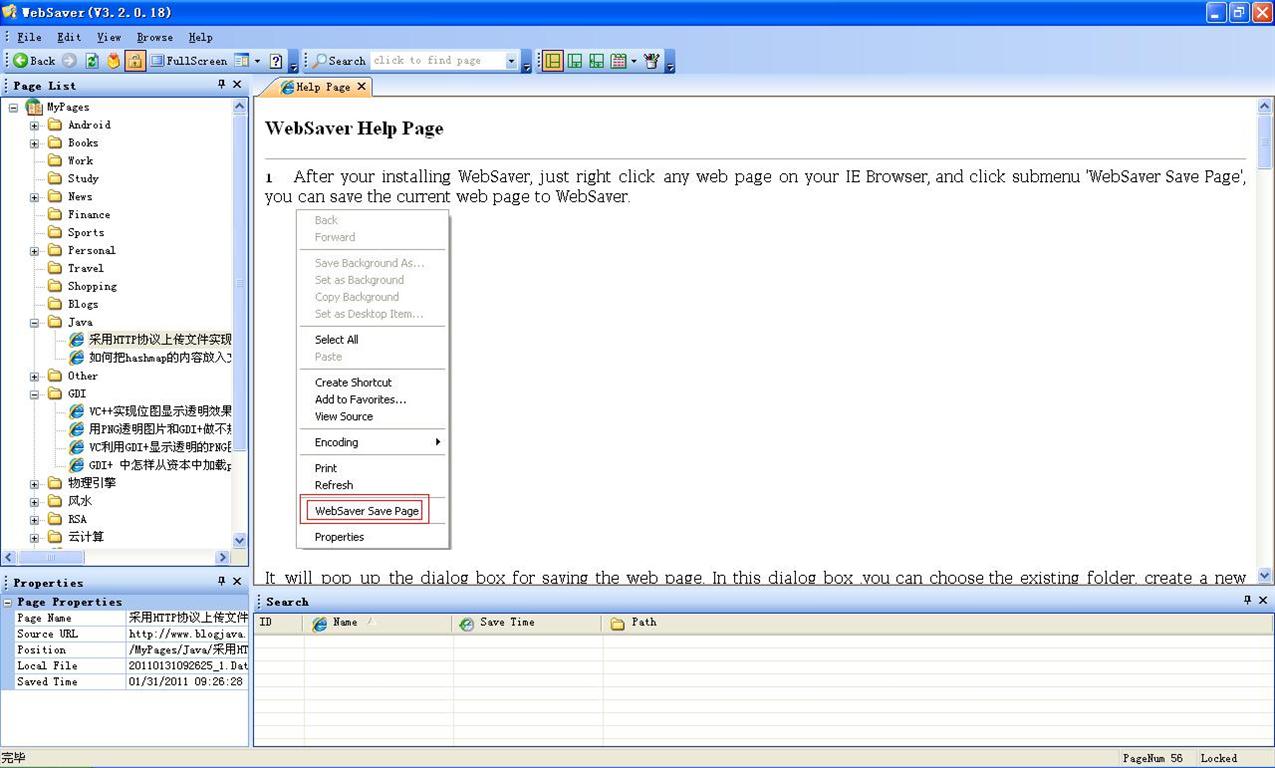
Task: Close the Help Page tab
Action: 362,87
